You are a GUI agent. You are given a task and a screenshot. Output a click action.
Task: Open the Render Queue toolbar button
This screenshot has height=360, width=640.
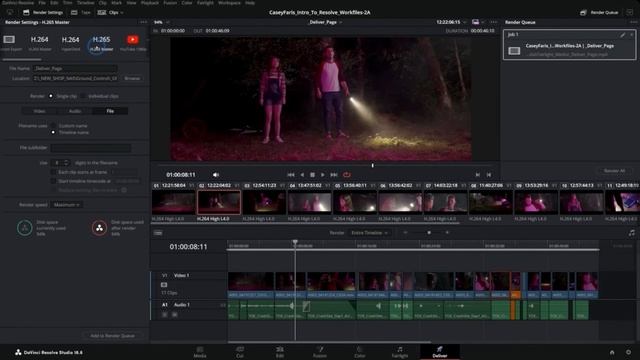599,13
